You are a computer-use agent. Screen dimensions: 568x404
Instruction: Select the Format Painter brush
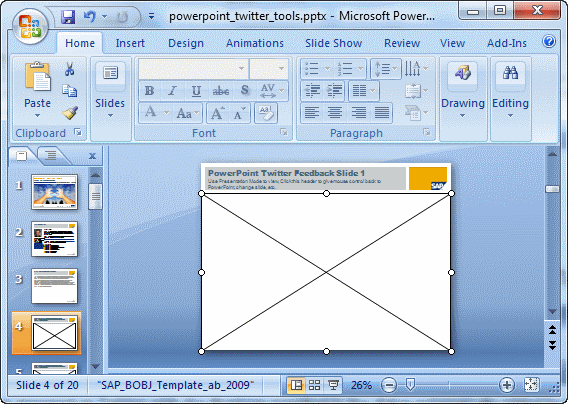pyautogui.click(x=70, y=113)
